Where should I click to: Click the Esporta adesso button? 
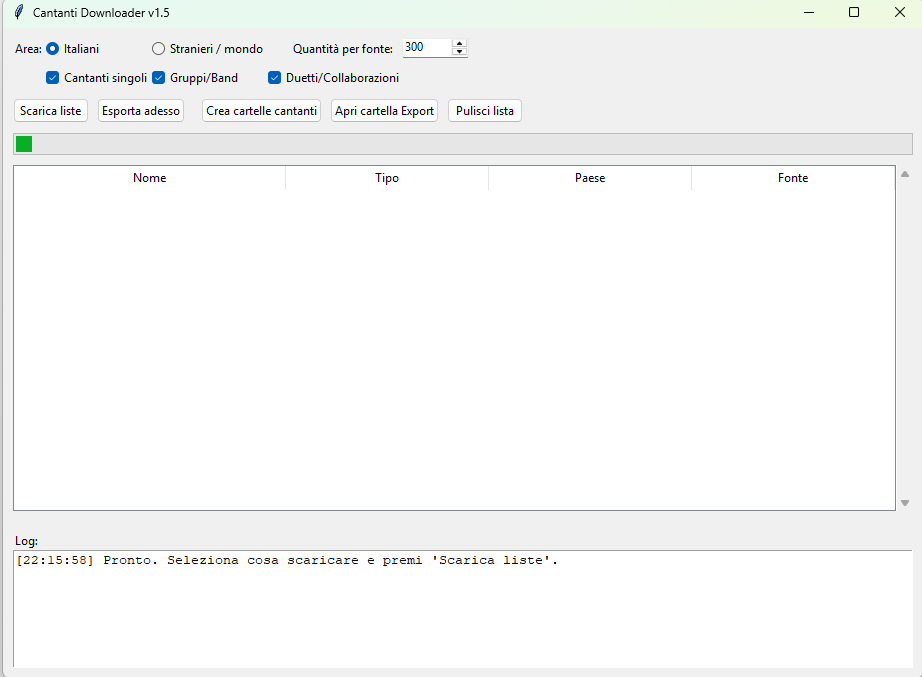(141, 111)
